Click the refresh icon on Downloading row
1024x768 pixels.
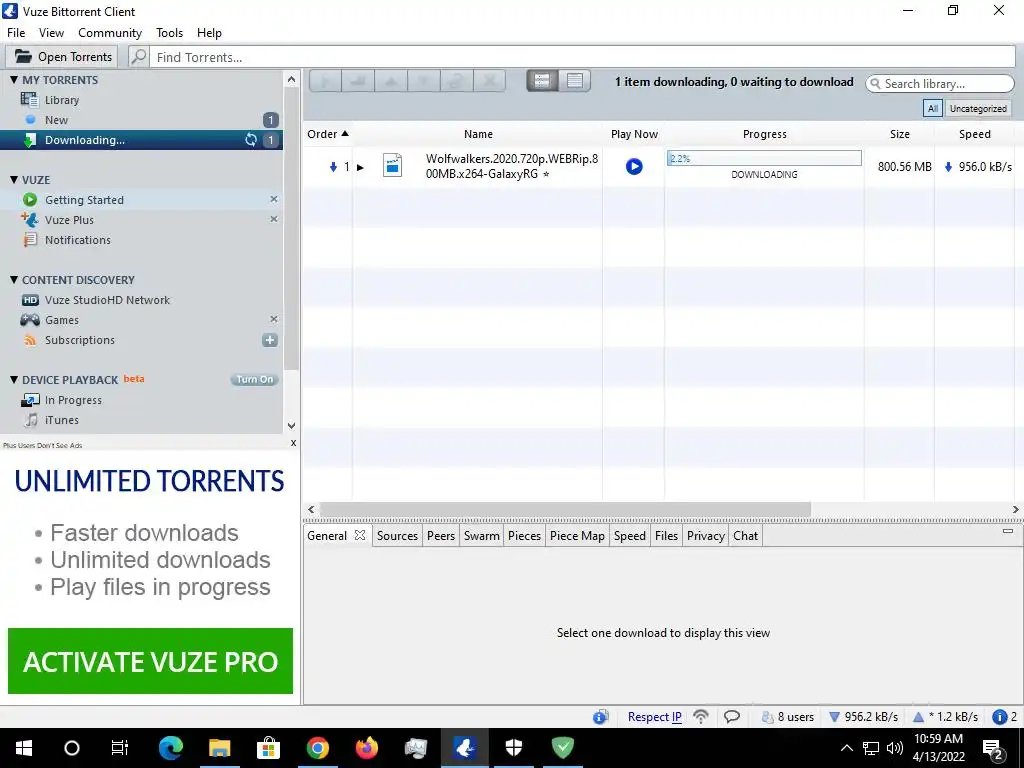pyautogui.click(x=251, y=140)
